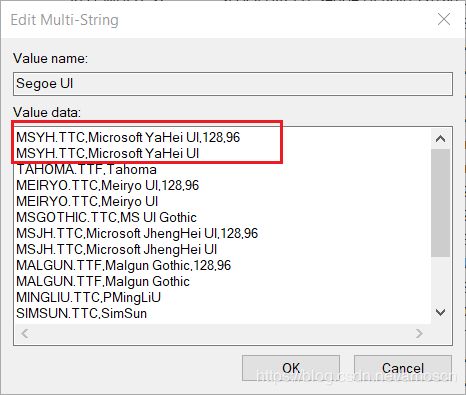Click the MINGLIU.TTC,PMingLiU line
The width and height of the screenshot is (466, 395).
(x=88, y=297)
